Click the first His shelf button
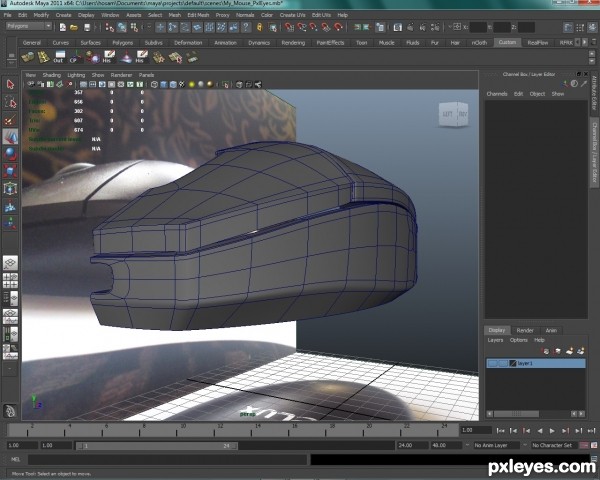The width and height of the screenshot is (600, 480). (108, 57)
